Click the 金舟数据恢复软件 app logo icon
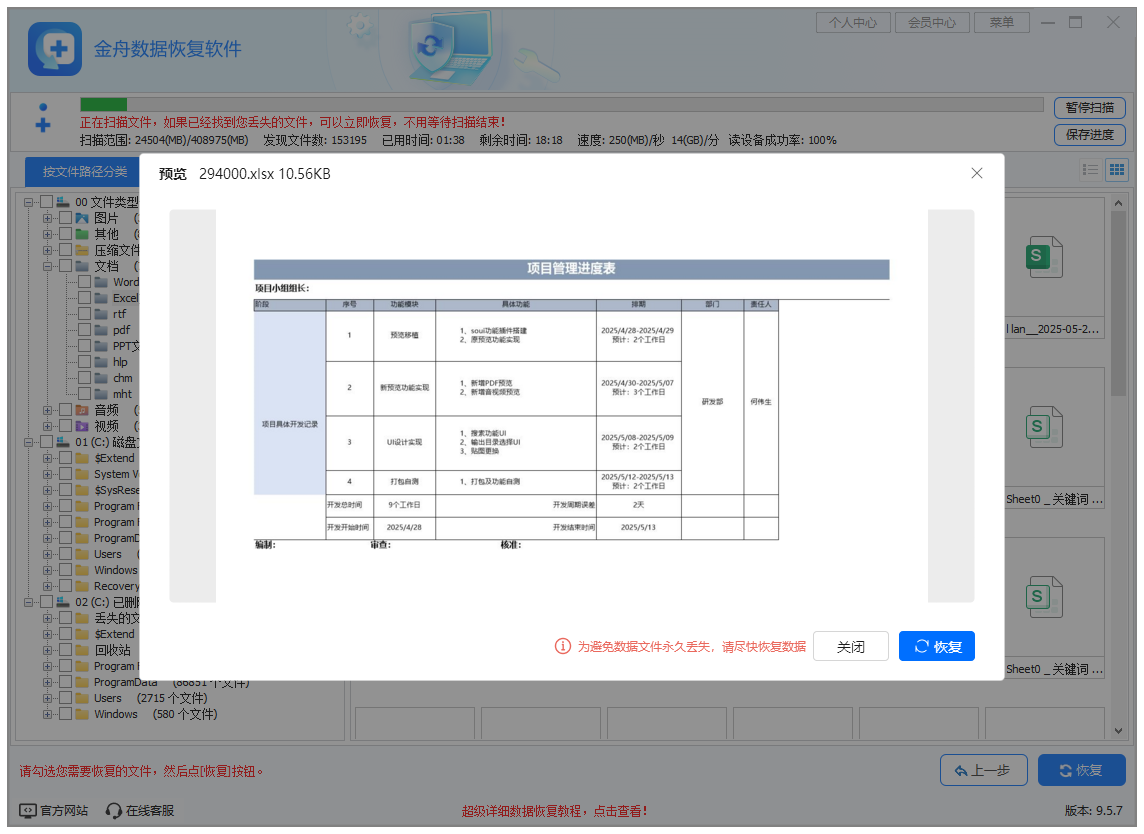This screenshot has height=834, width=1144. pyautogui.click(x=55, y=49)
